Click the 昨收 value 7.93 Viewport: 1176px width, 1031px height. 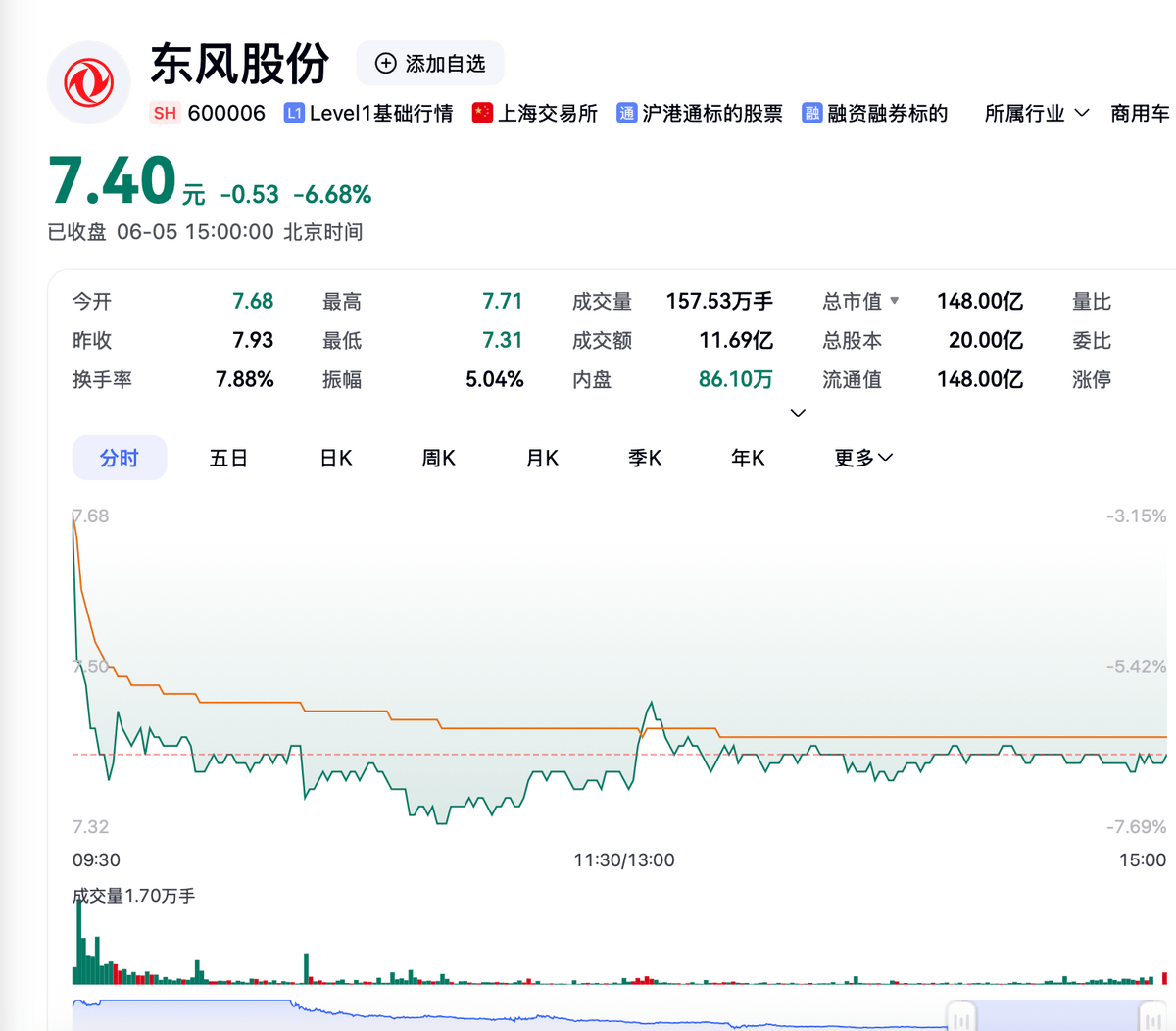click(x=253, y=340)
